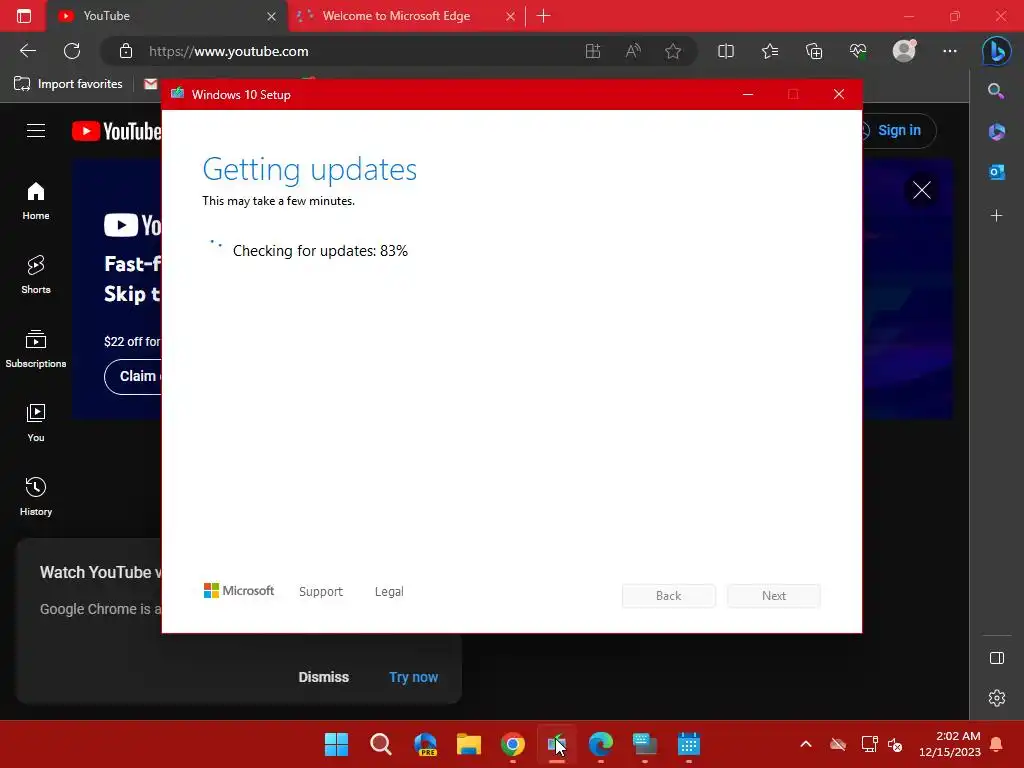Screen dimensions: 1024x768
Task: Open YouTube Shorts in sidebar
Action: [x=36, y=275]
